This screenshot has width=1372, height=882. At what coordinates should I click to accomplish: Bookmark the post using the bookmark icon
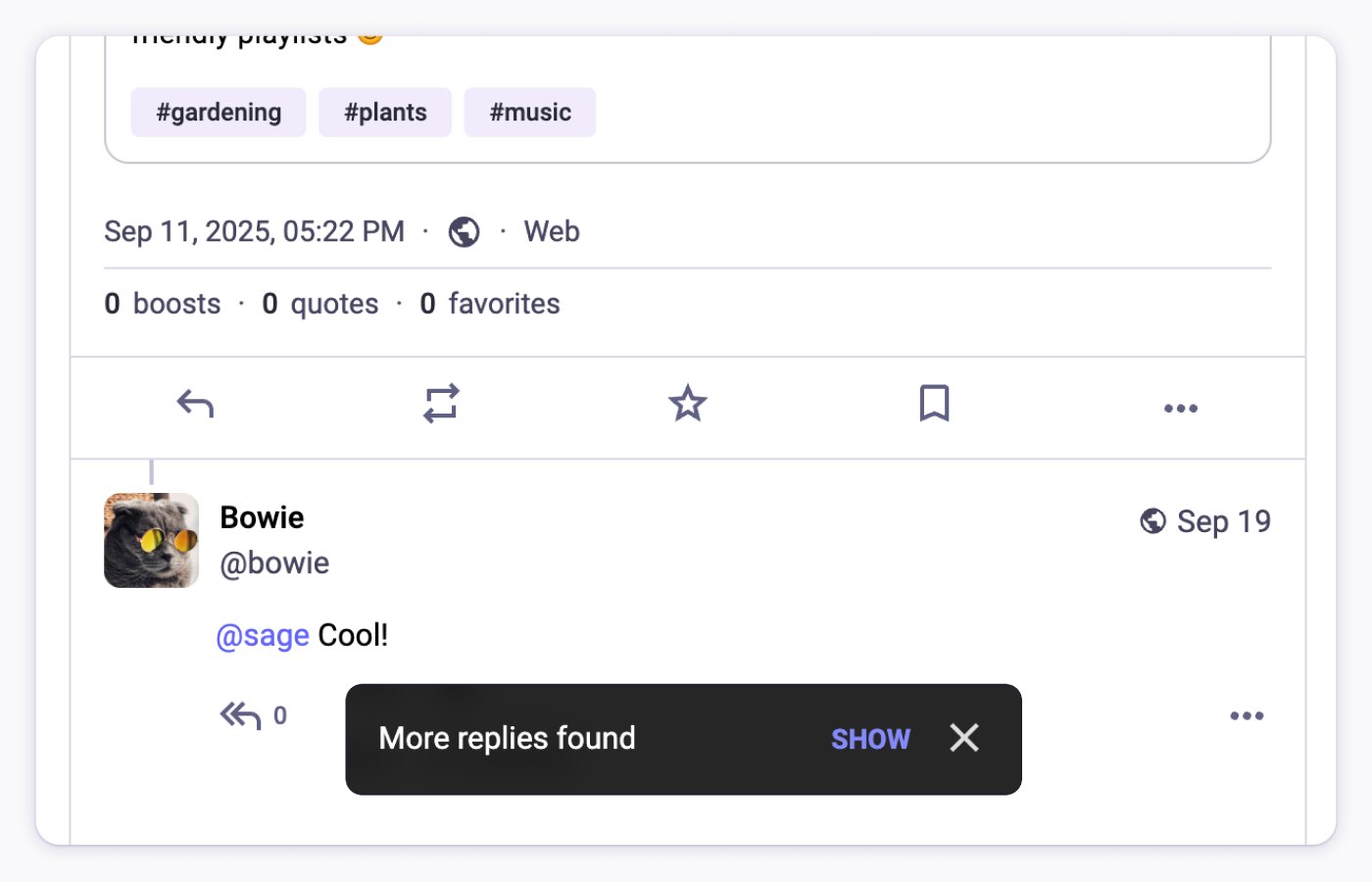(x=933, y=403)
